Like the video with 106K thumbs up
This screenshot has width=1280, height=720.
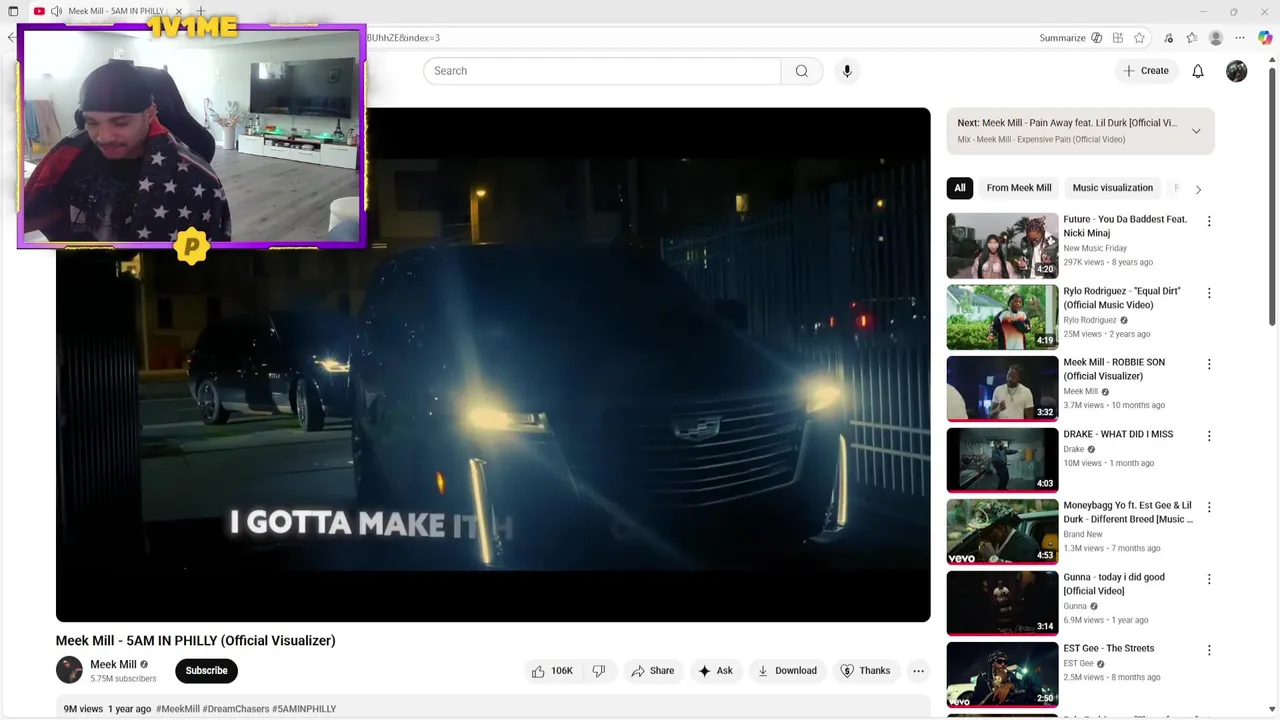pos(552,671)
